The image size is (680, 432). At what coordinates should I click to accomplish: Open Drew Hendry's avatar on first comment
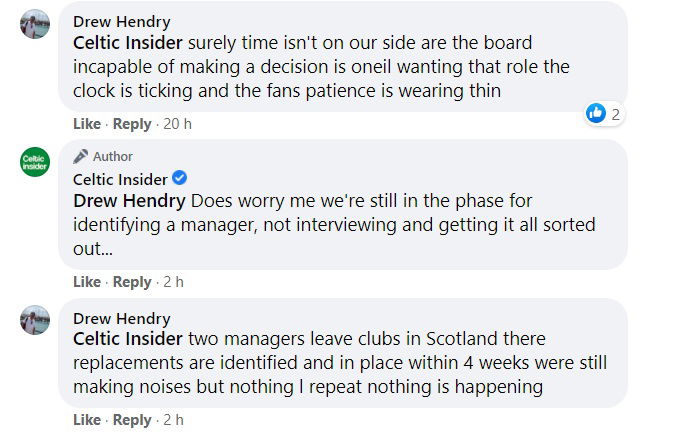35,24
